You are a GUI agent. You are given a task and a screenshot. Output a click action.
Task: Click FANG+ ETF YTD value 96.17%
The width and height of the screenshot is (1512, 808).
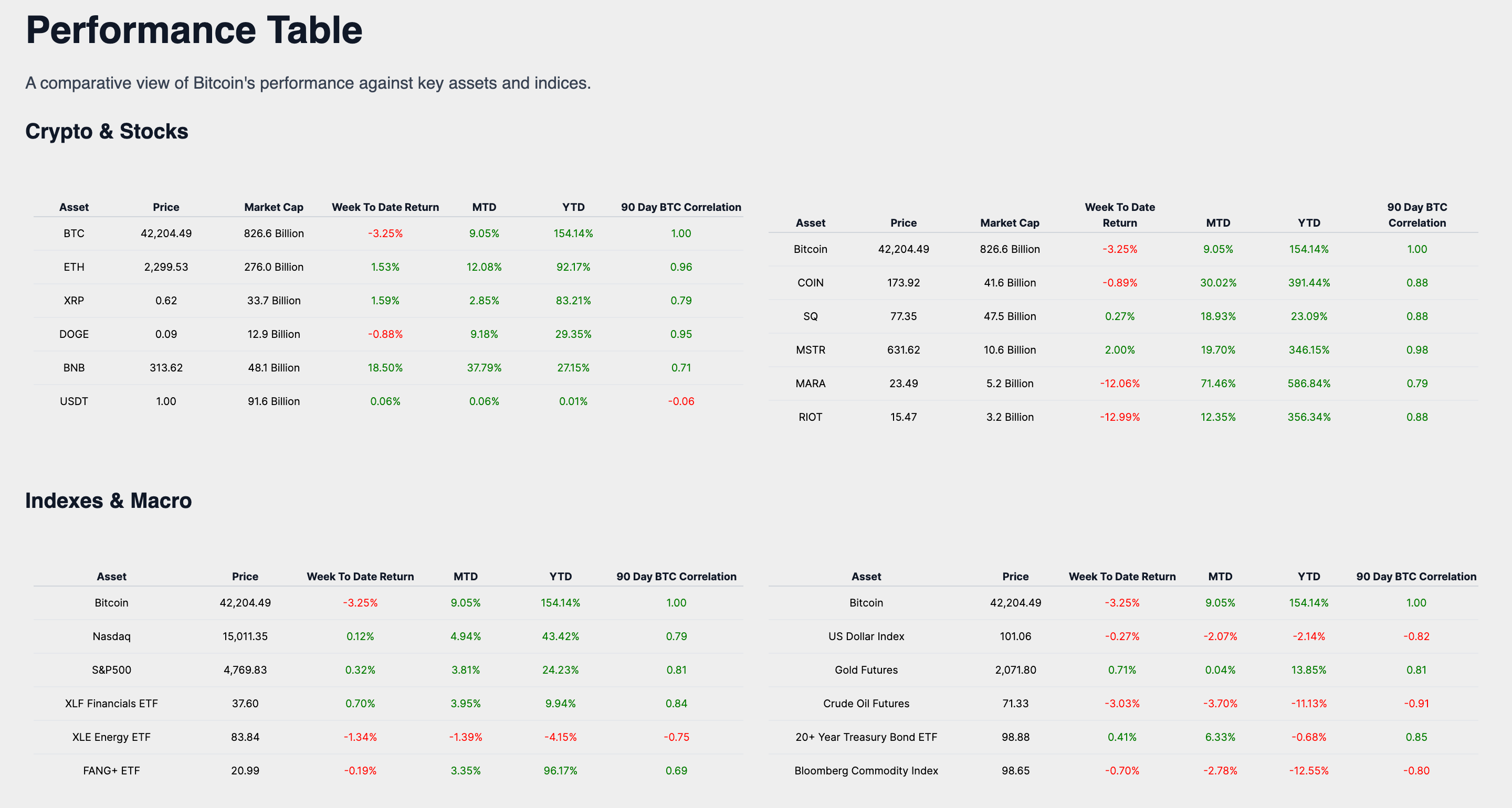(x=560, y=770)
